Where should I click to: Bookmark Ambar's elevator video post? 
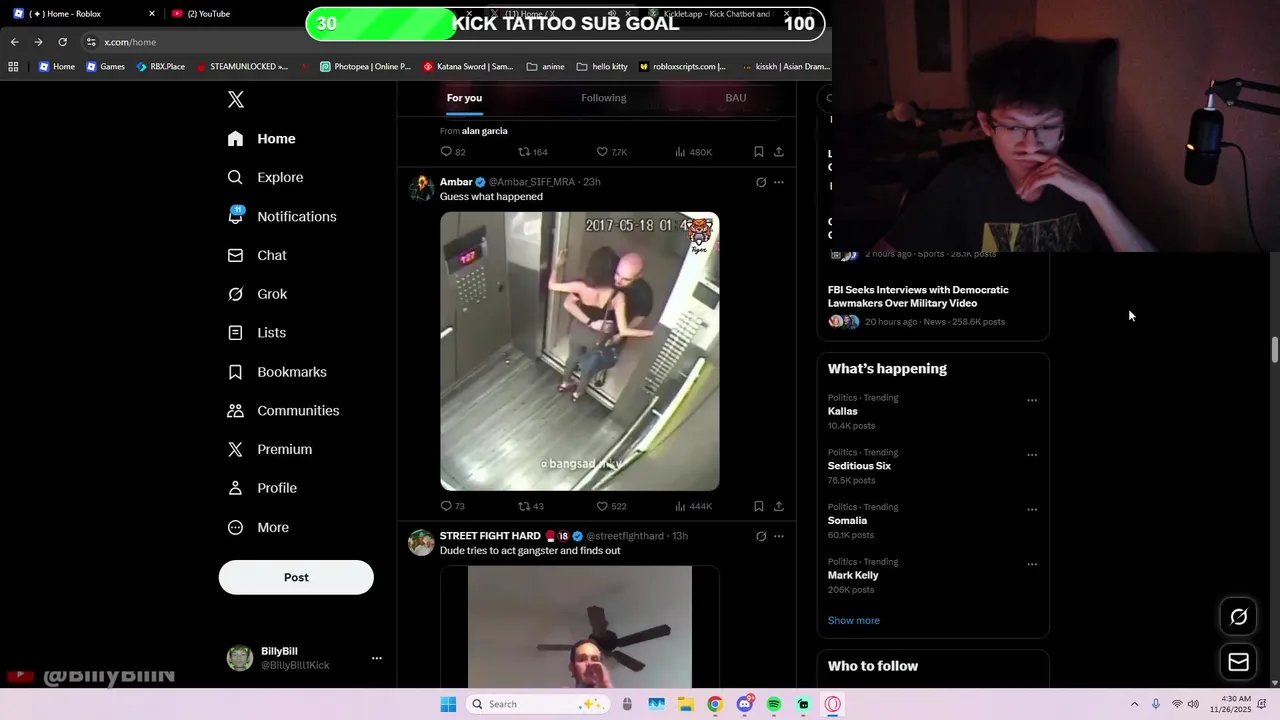coord(759,506)
